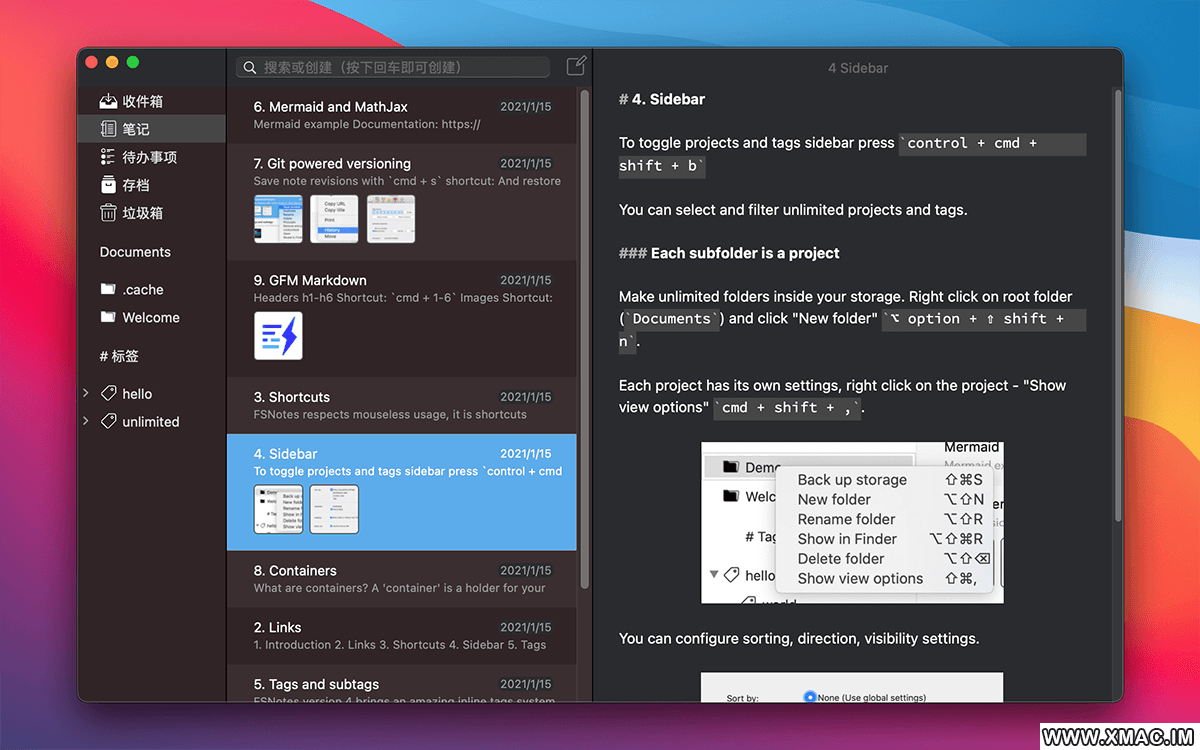This screenshot has height=750, width=1200.
Task: Open '6. Mermaid and MathJax' note
Action: (401, 115)
